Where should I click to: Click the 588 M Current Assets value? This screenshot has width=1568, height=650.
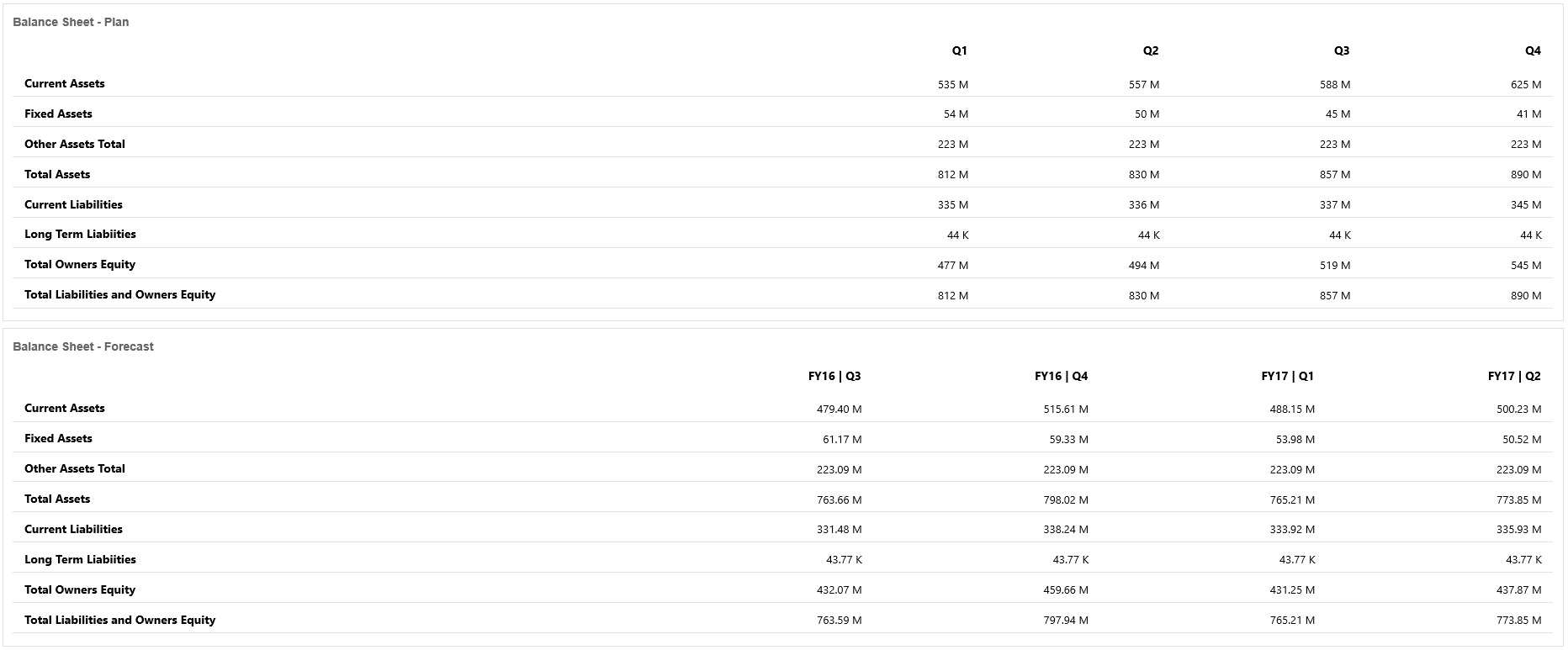click(x=1335, y=84)
